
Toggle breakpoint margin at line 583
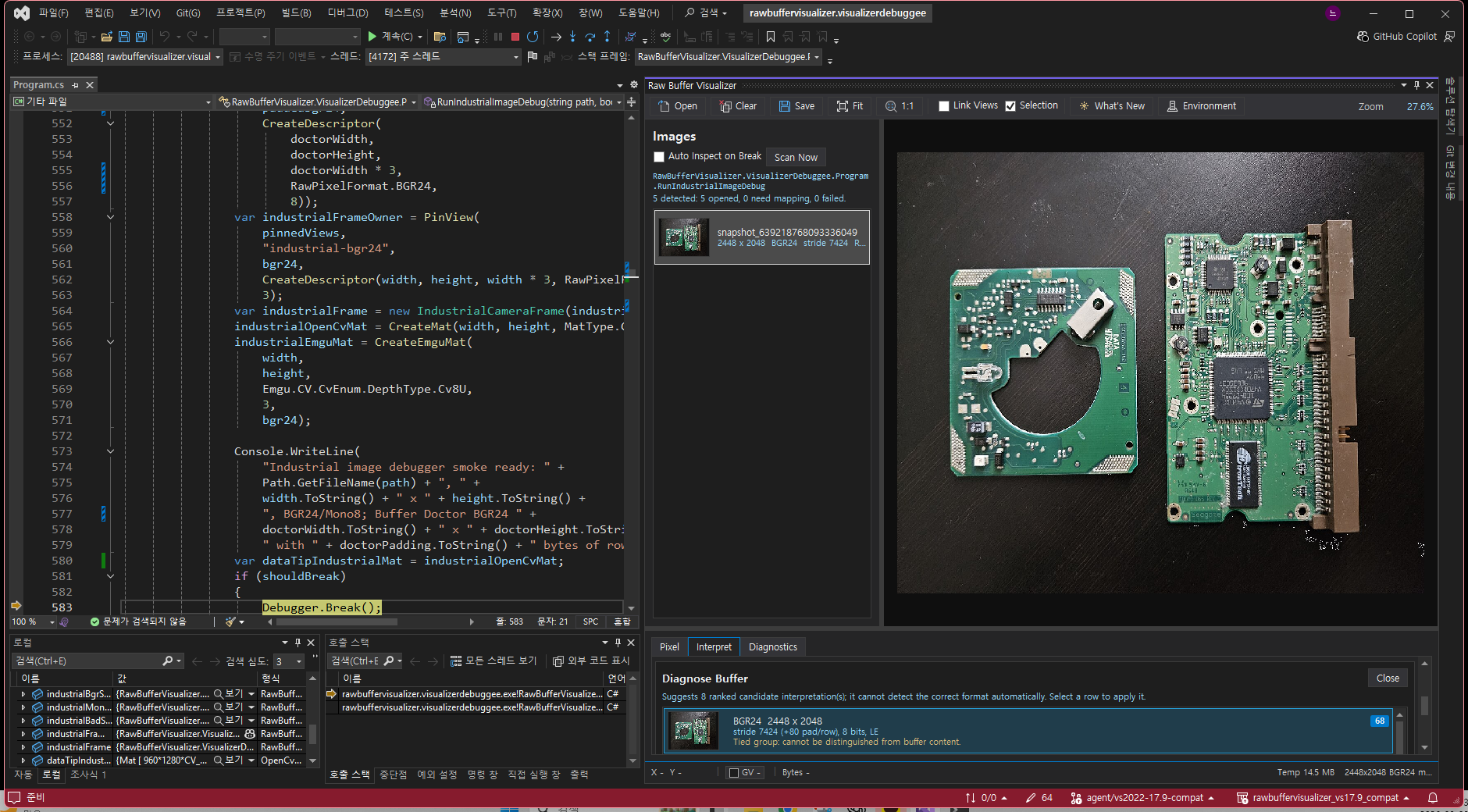[16, 607]
